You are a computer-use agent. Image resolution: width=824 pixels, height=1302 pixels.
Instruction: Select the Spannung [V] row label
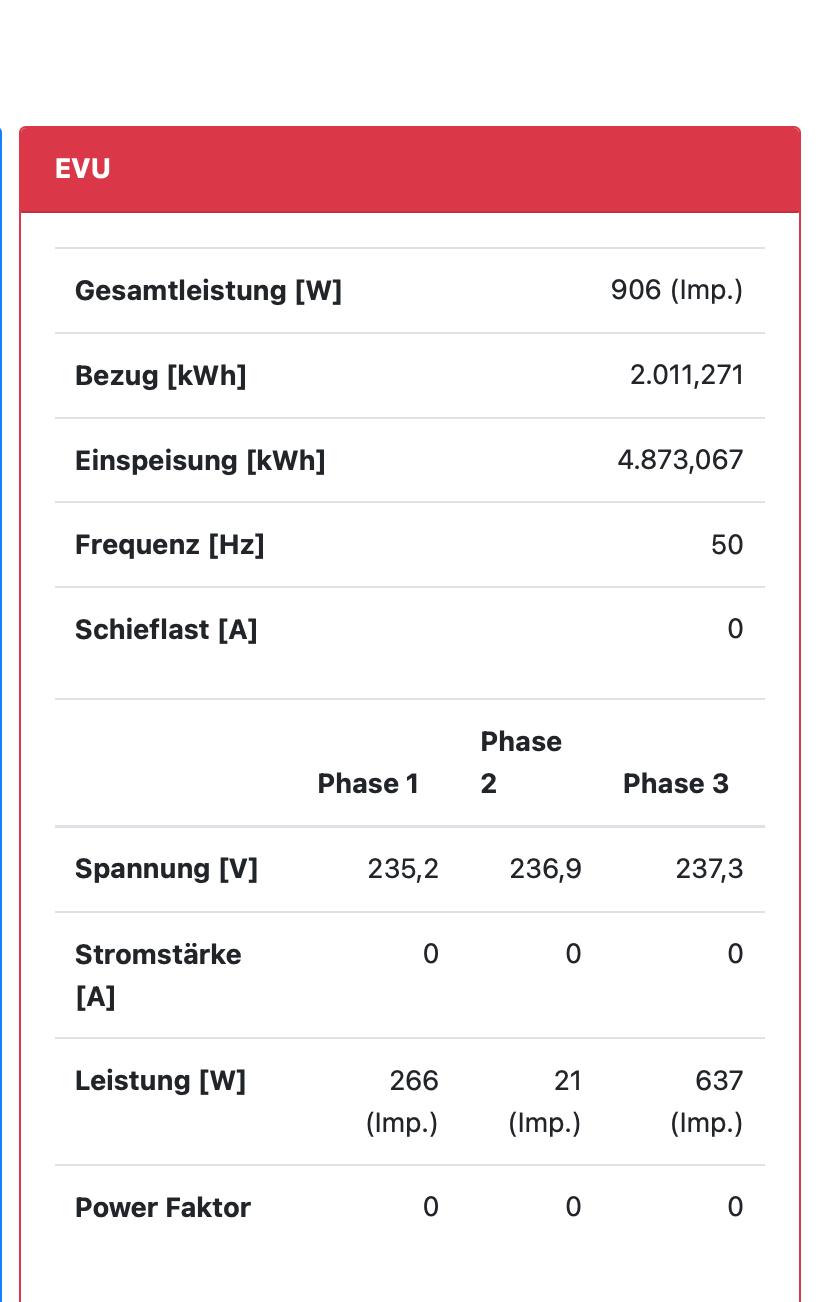166,869
